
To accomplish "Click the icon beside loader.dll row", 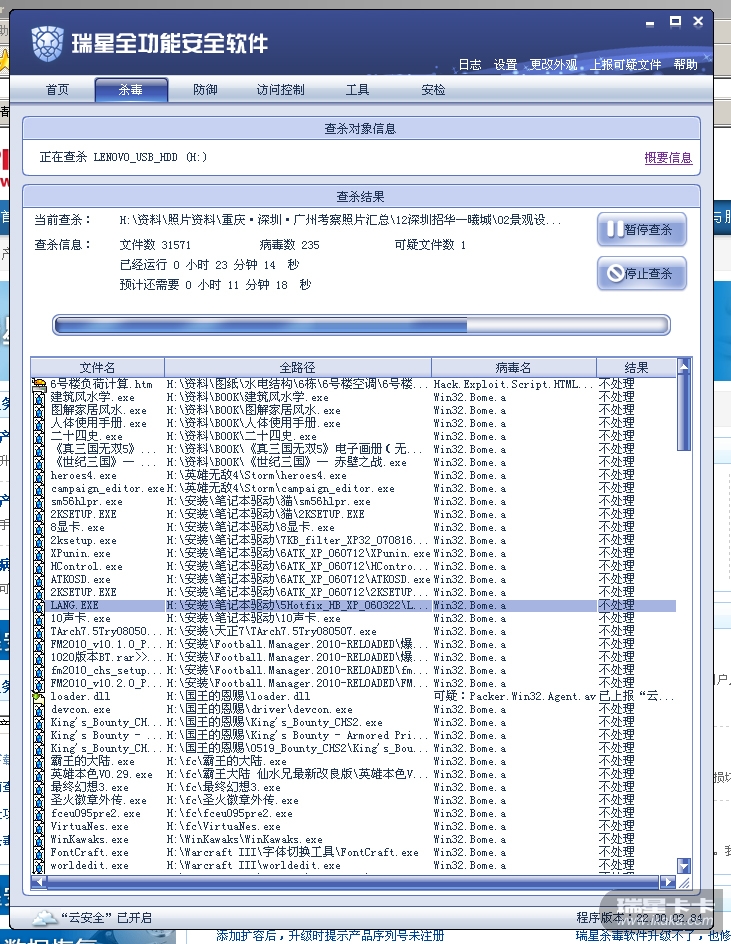I will click(39, 697).
